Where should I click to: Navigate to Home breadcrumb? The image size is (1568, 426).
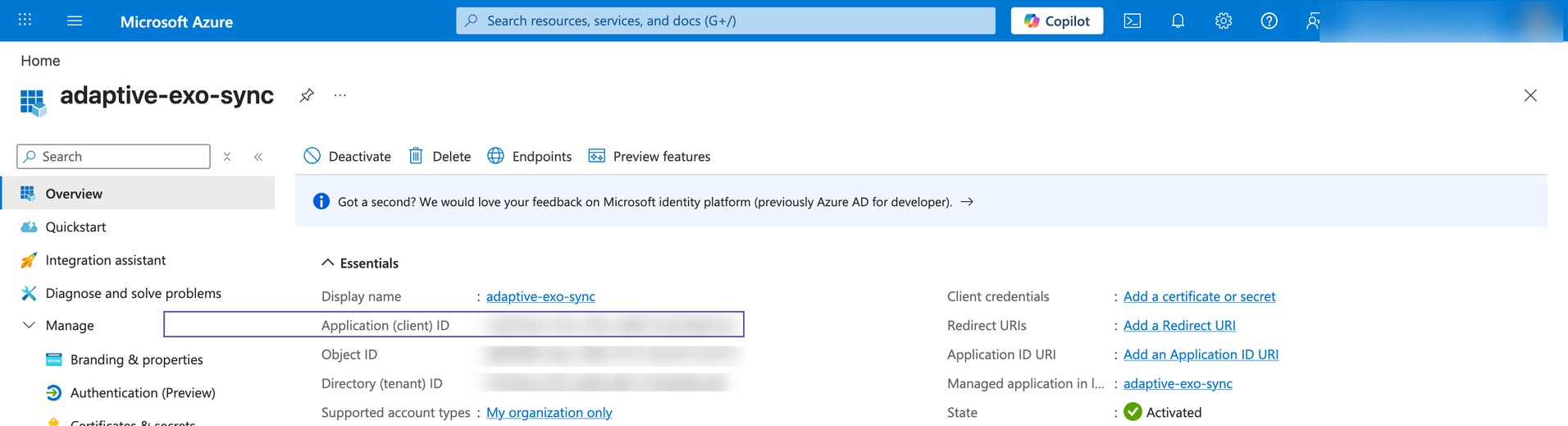point(40,61)
